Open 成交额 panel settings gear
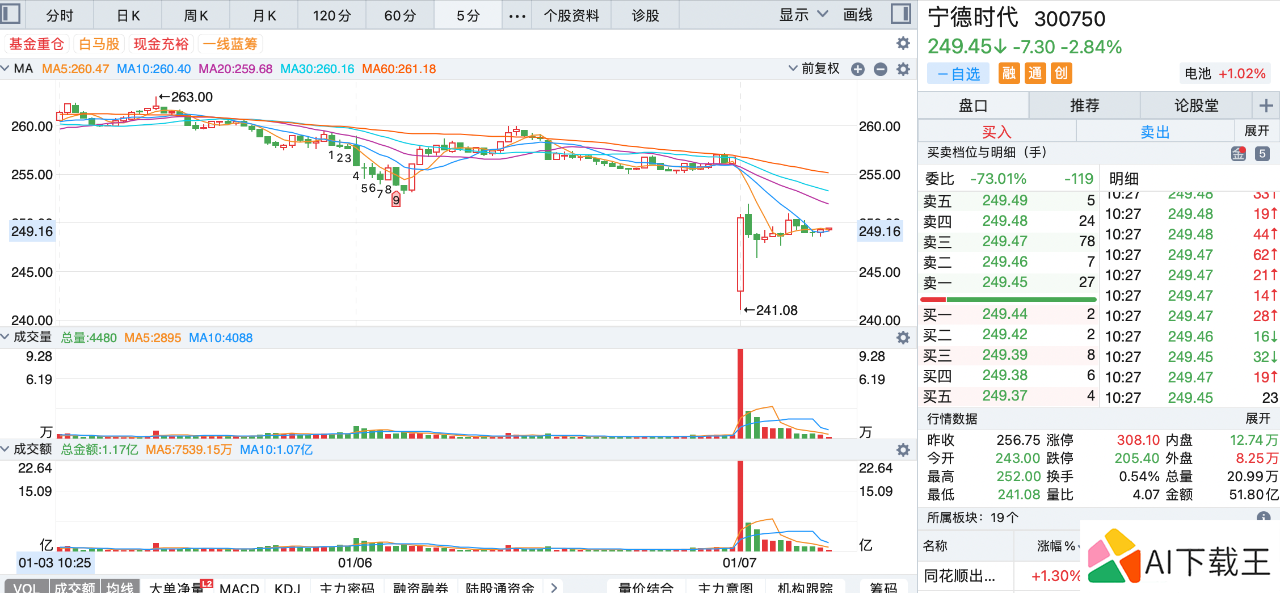 click(903, 450)
